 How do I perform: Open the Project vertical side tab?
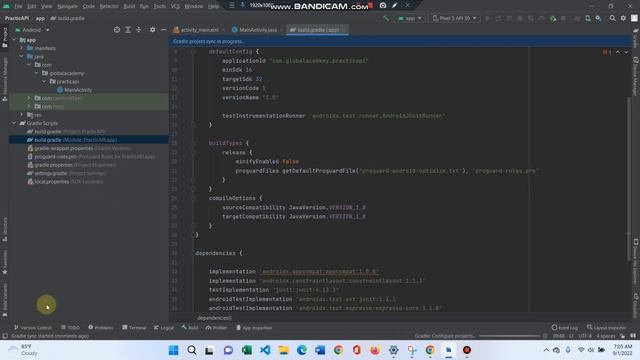pos(5,38)
